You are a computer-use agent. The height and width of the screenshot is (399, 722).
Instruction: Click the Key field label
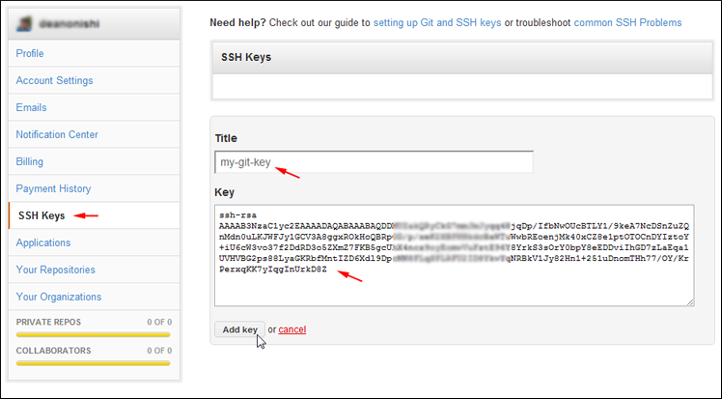click(224, 192)
